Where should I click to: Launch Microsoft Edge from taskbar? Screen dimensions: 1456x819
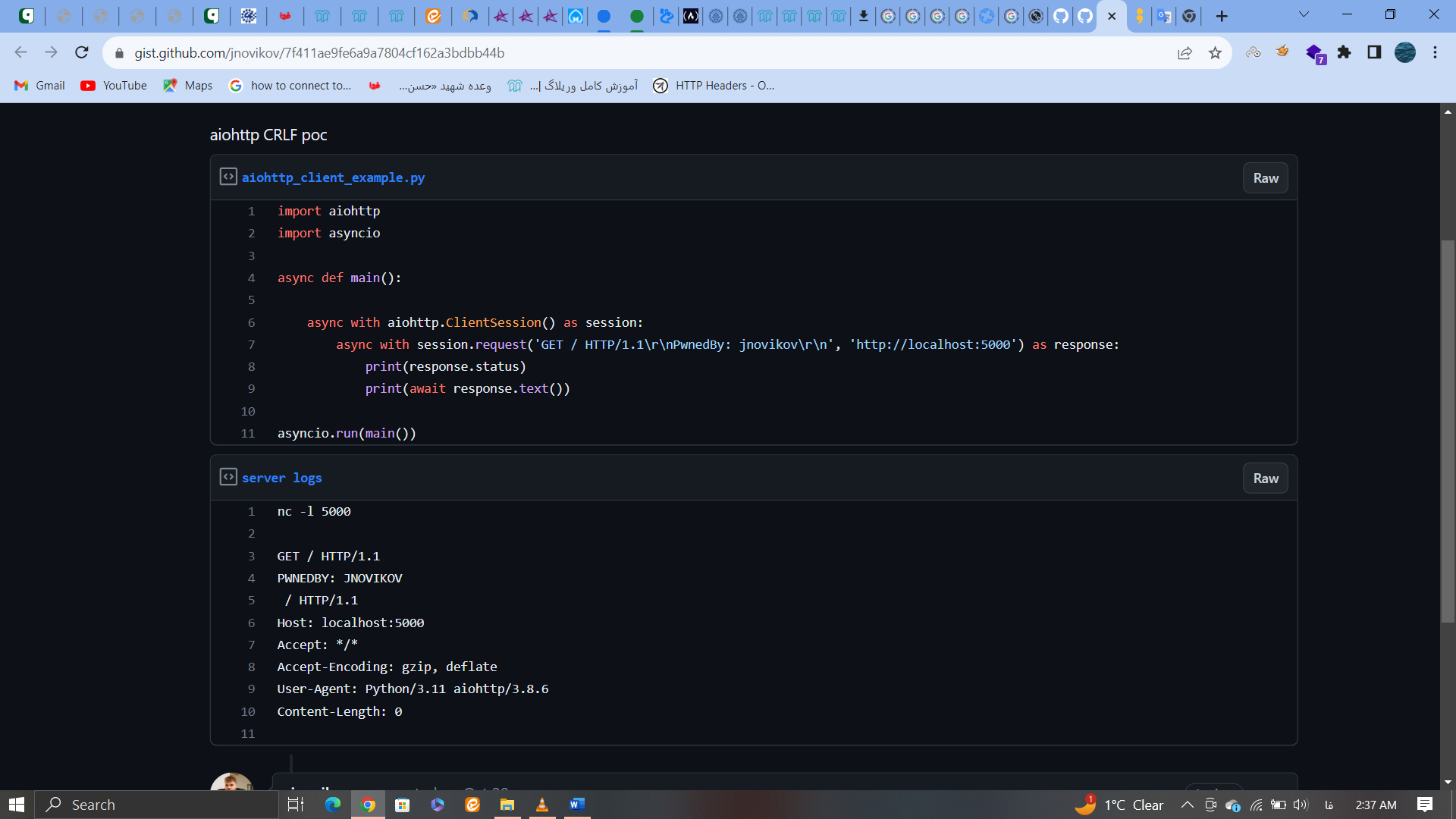point(333,805)
